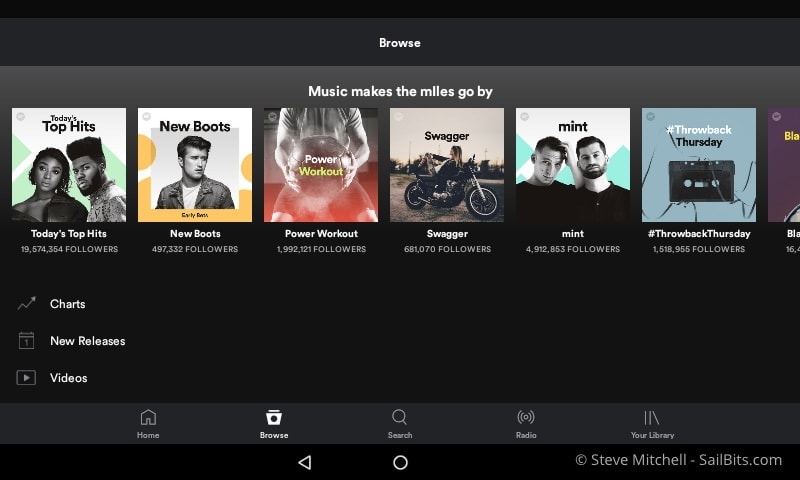Open New Boots playlist cover
This screenshot has width=800, height=480.
[x=195, y=165]
